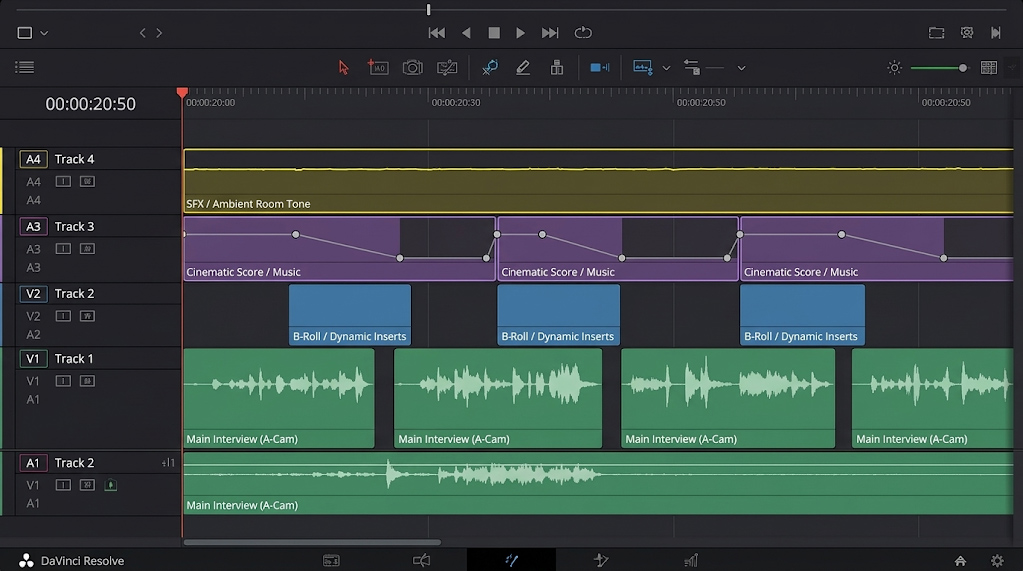Open dropdown next to the waveform view icon
Image resolution: width=1023 pixels, height=571 pixels.
coord(666,68)
